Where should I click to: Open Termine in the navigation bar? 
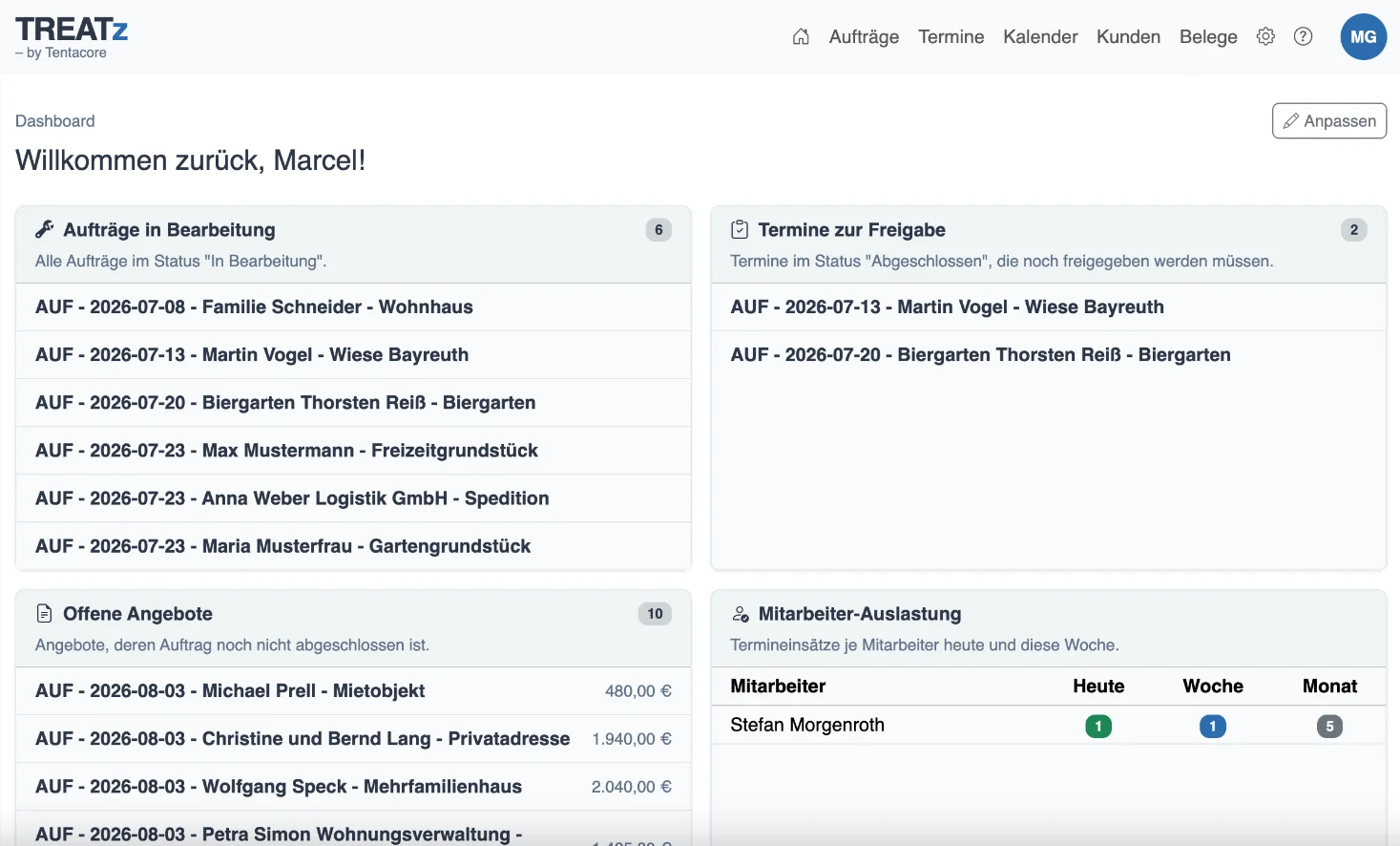click(x=951, y=36)
